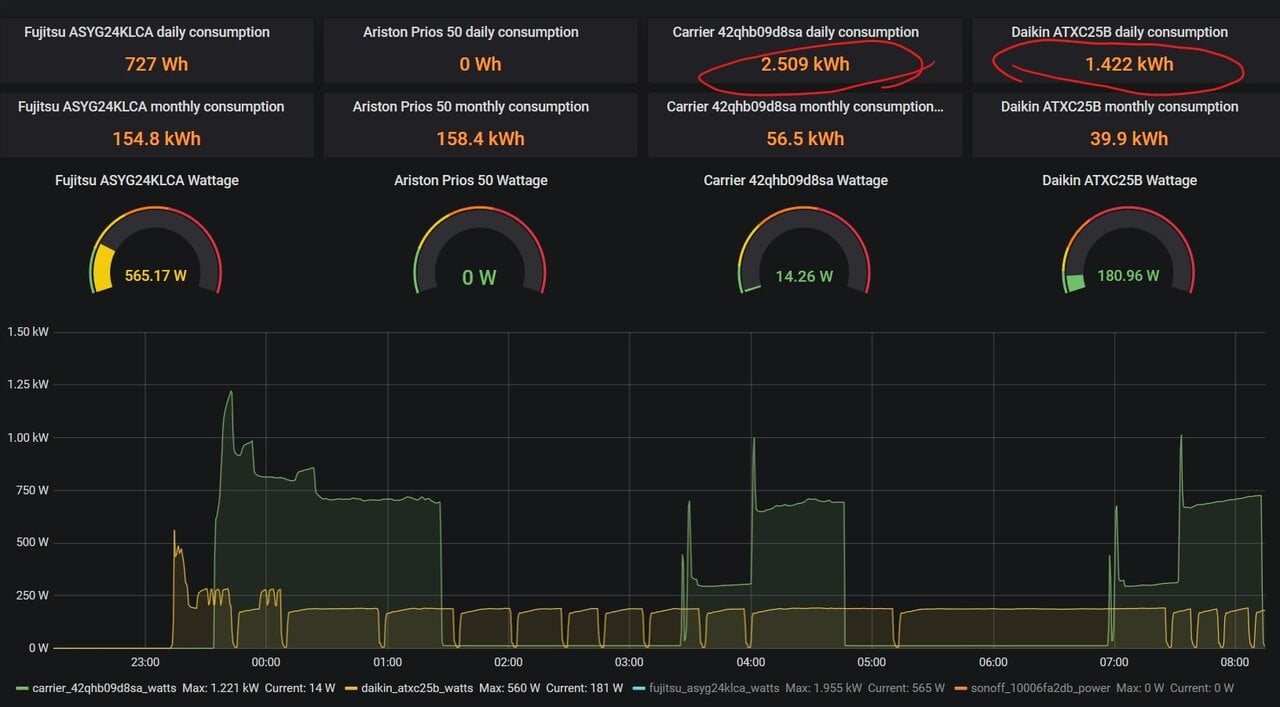Click the Ariston gauge showing 0 W

(x=480, y=250)
